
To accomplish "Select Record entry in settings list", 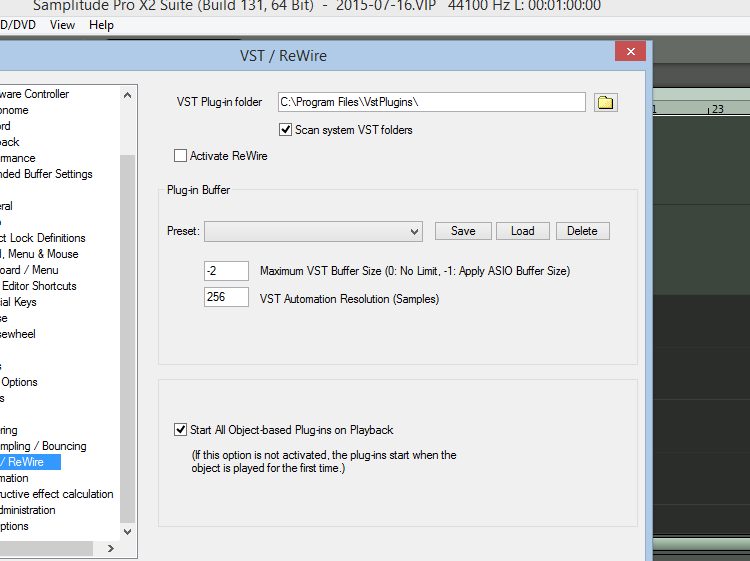I will [x=5, y=126].
